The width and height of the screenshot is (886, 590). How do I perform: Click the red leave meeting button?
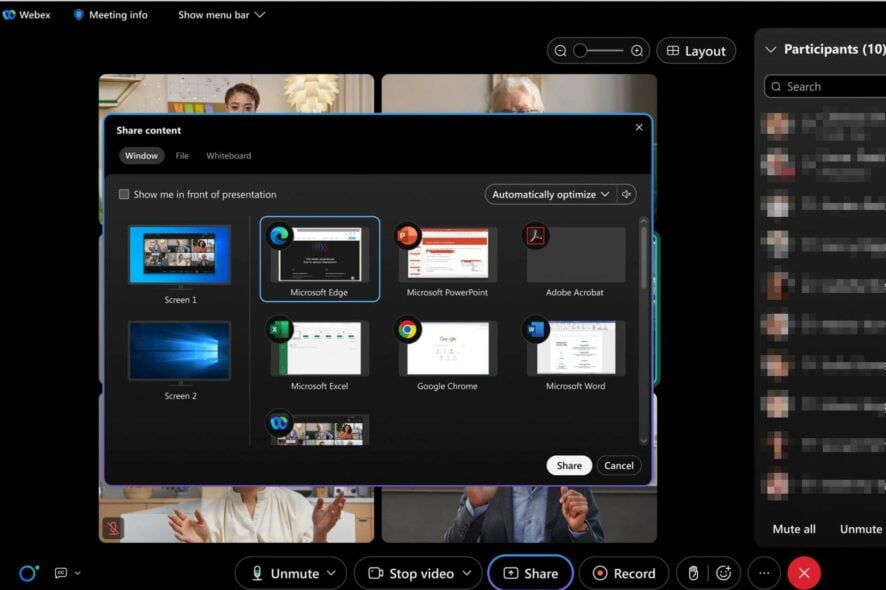804,573
